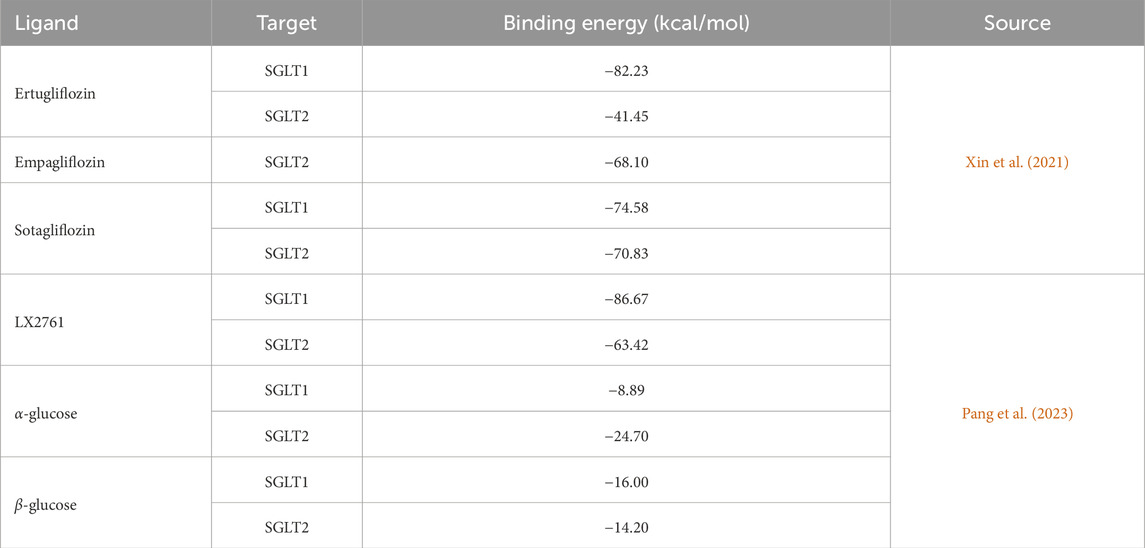Select the Source column header
Screen dimensions: 1145x548
[1017, 22]
